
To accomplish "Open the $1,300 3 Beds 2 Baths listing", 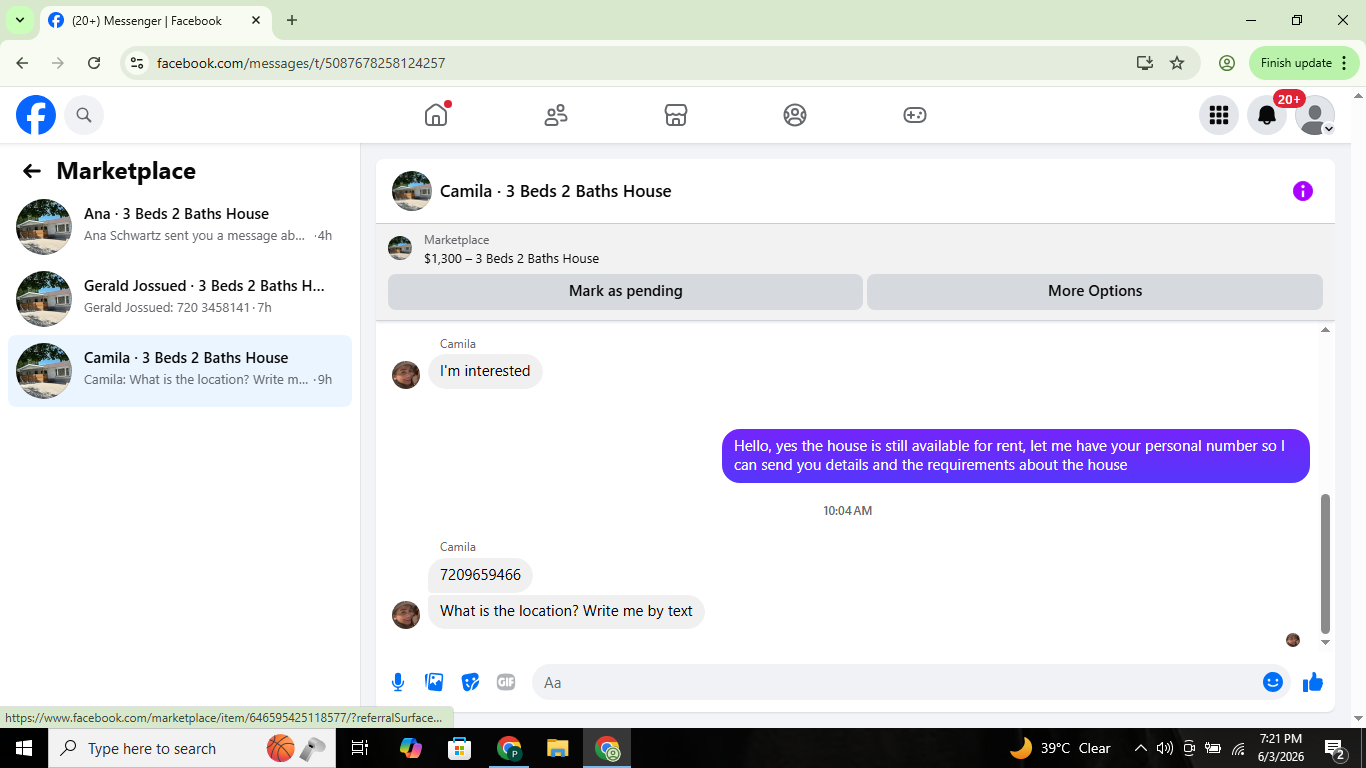I will (511, 258).
